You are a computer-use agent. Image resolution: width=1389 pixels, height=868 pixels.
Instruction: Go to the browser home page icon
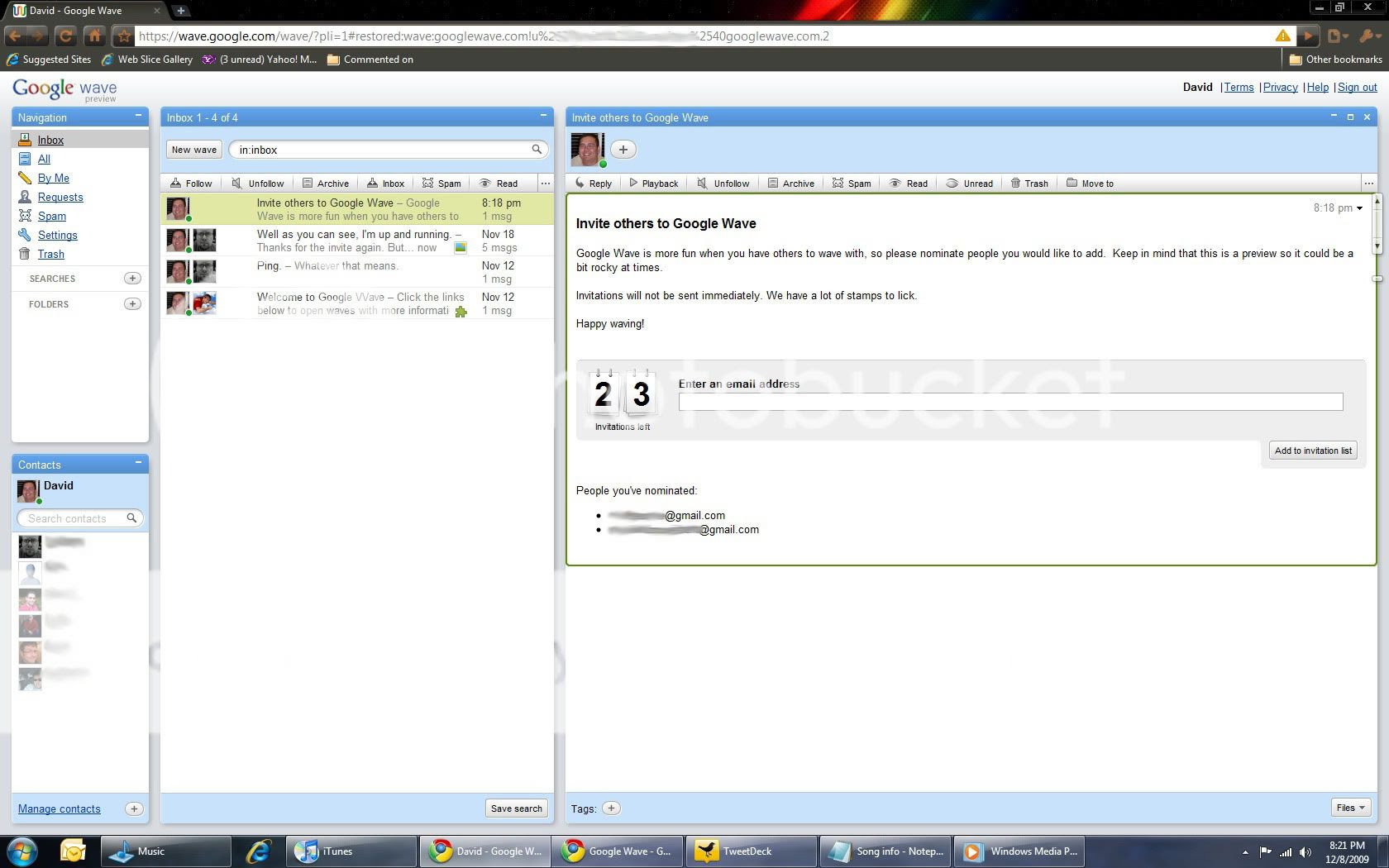coord(95,36)
